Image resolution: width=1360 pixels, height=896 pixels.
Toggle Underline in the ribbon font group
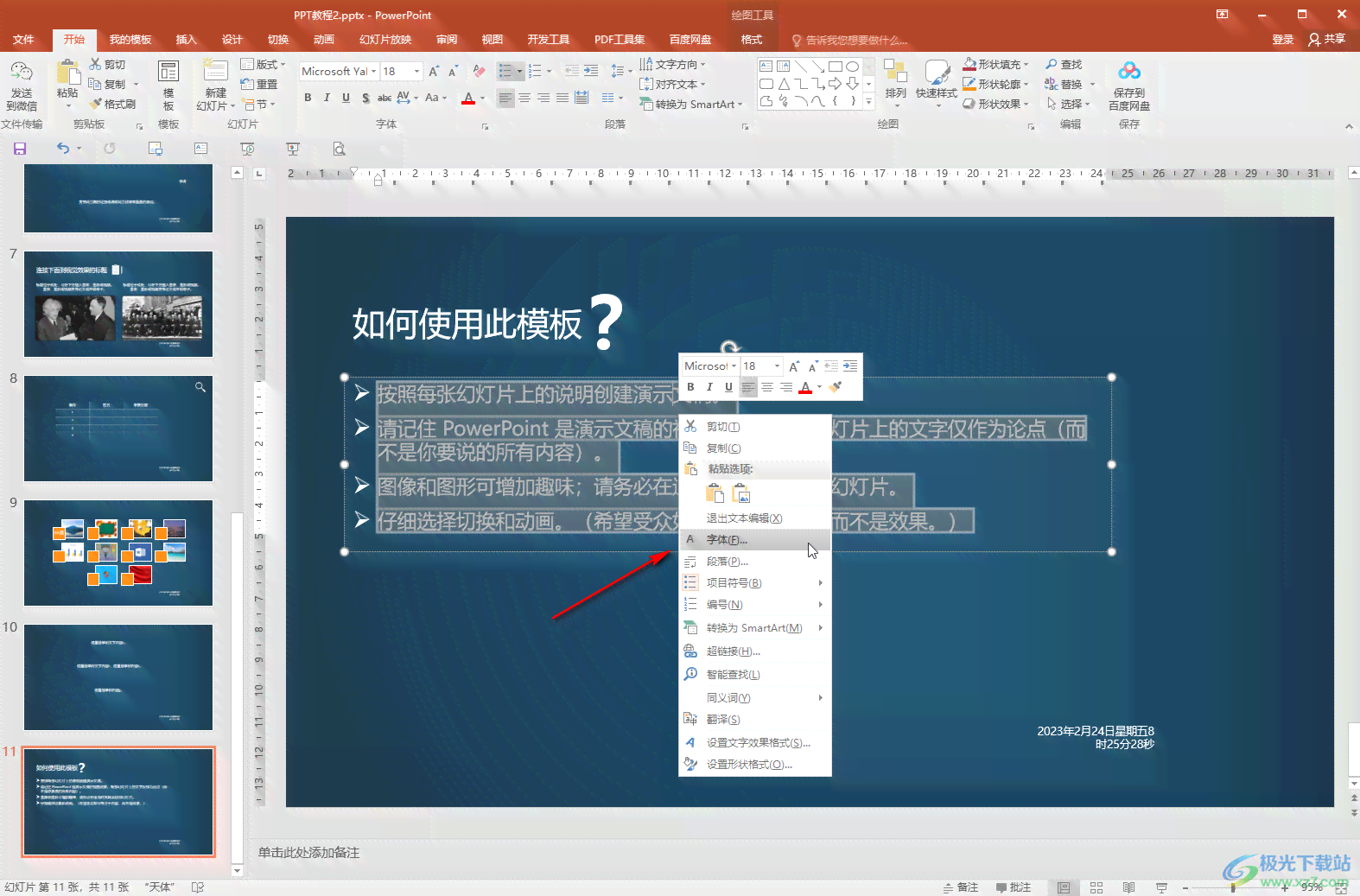coord(346,98)
